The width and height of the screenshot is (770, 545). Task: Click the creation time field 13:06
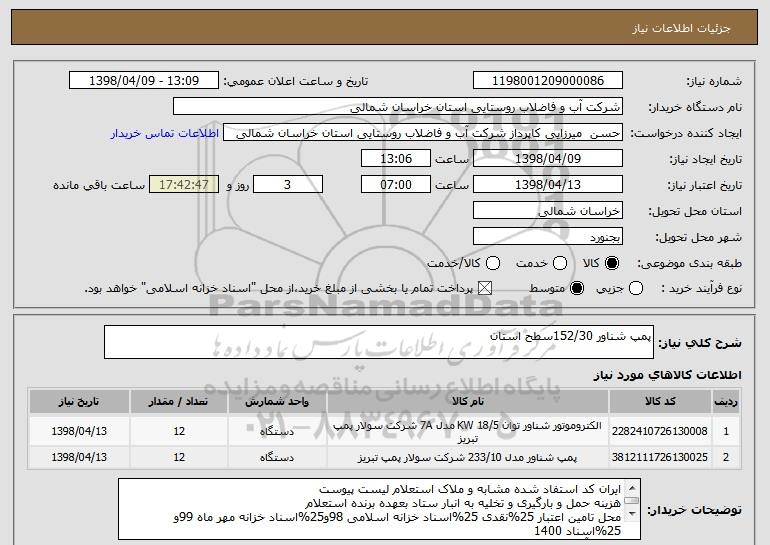[396, 159]
